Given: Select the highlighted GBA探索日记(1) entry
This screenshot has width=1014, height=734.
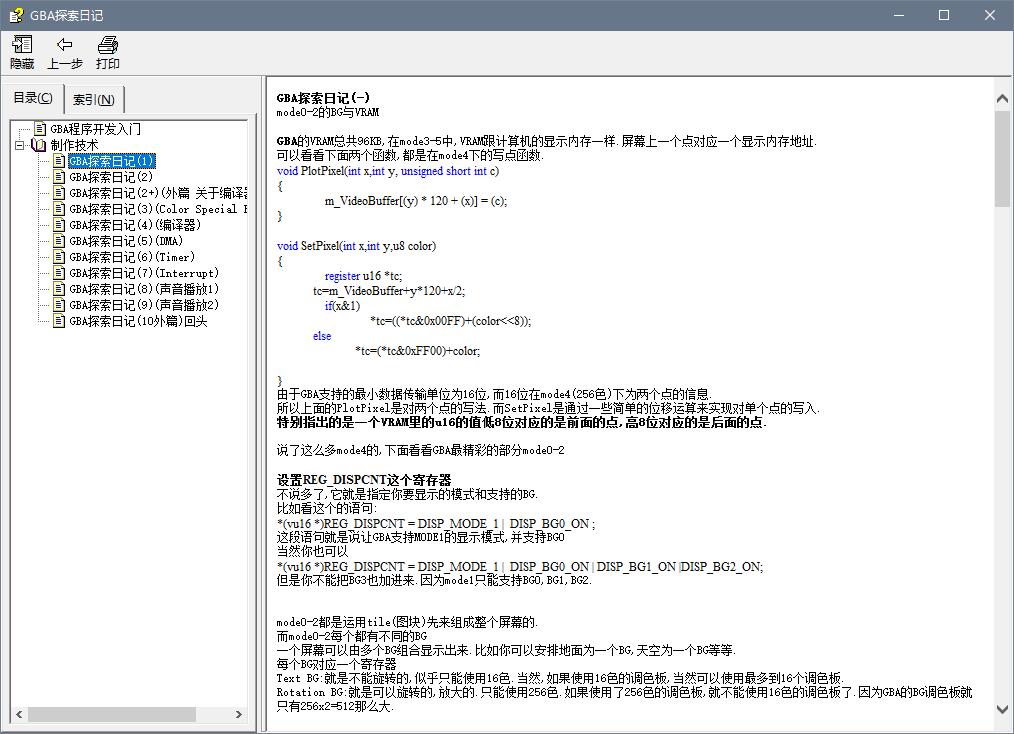Looking at the screenshot, I should click(x=110, y=160).
